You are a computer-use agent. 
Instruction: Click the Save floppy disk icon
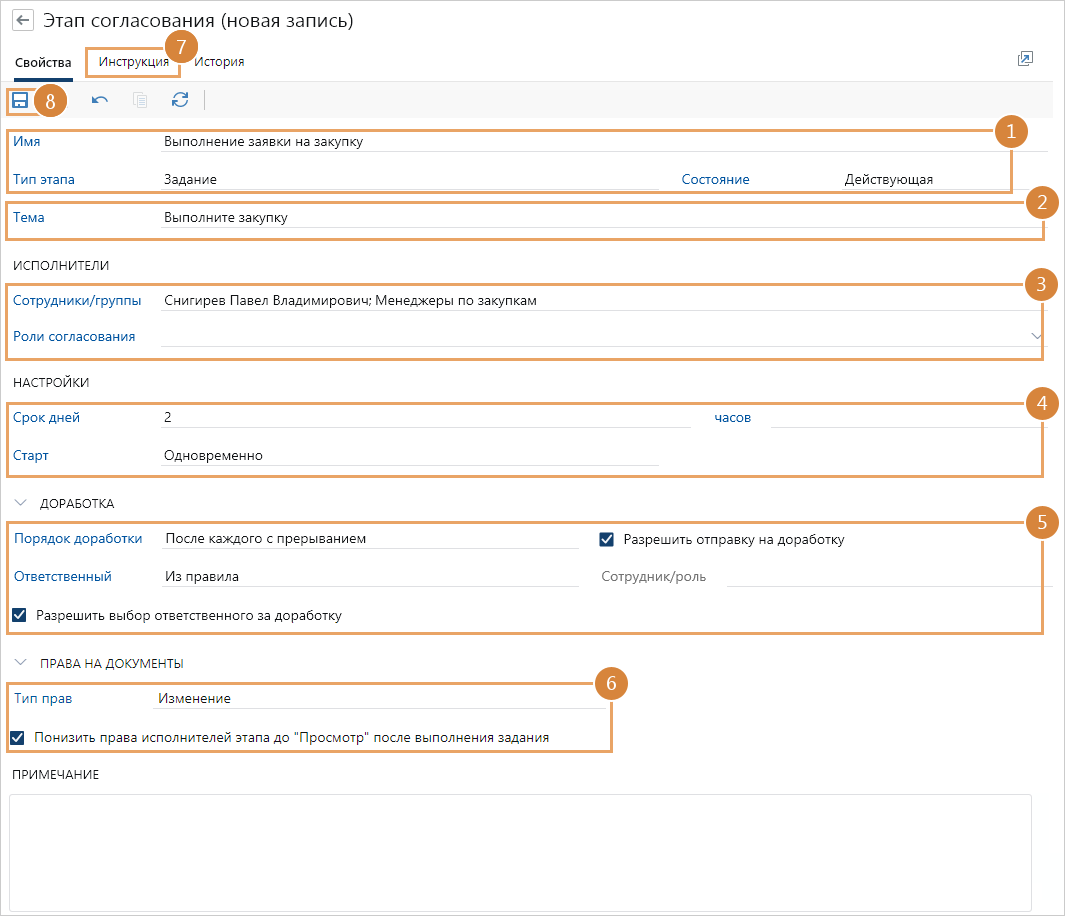click(20, 100)
